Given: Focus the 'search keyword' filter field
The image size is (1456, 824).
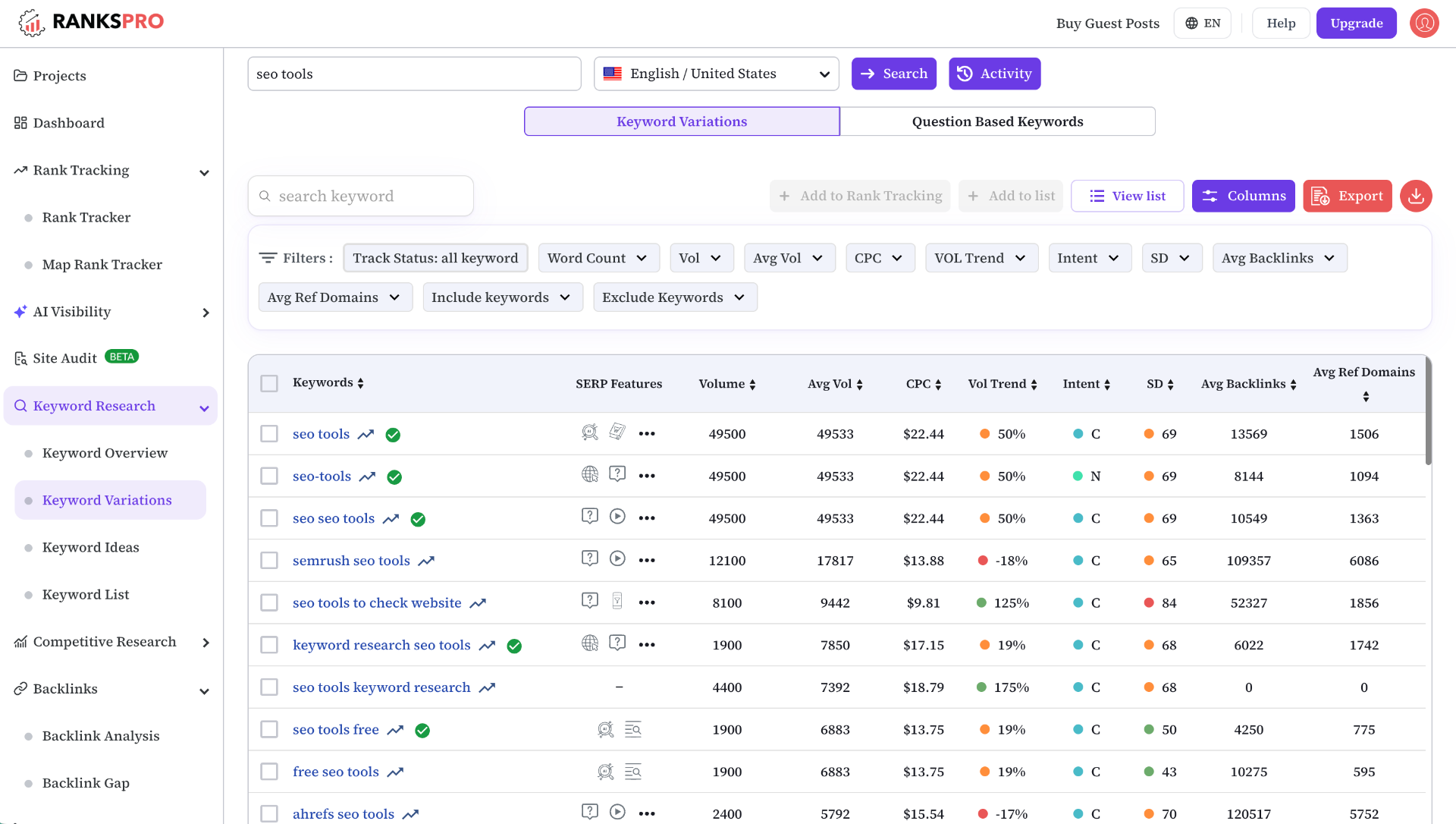Looking at the screenshot, I should 361,196.
